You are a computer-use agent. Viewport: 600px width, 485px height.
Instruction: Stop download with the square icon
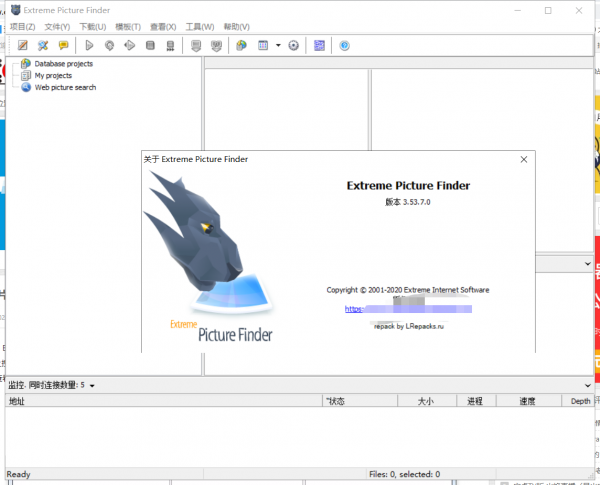tap(150, 46)
